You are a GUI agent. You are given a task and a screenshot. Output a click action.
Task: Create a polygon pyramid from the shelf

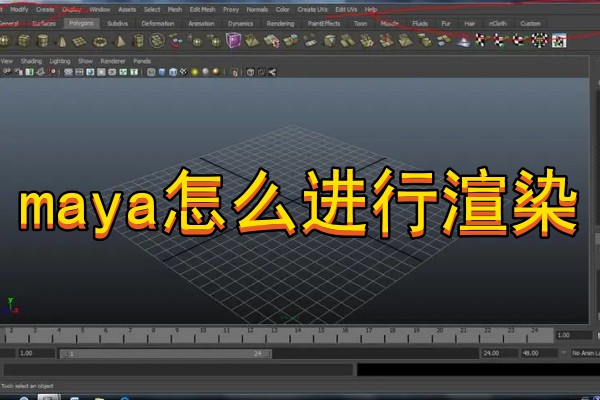point(120,41)
